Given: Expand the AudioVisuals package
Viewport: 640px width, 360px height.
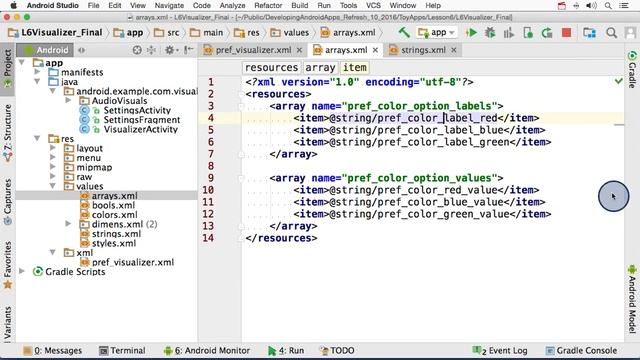Looking at the screenshot, I should pyautogui.click(x=68, y=100).
